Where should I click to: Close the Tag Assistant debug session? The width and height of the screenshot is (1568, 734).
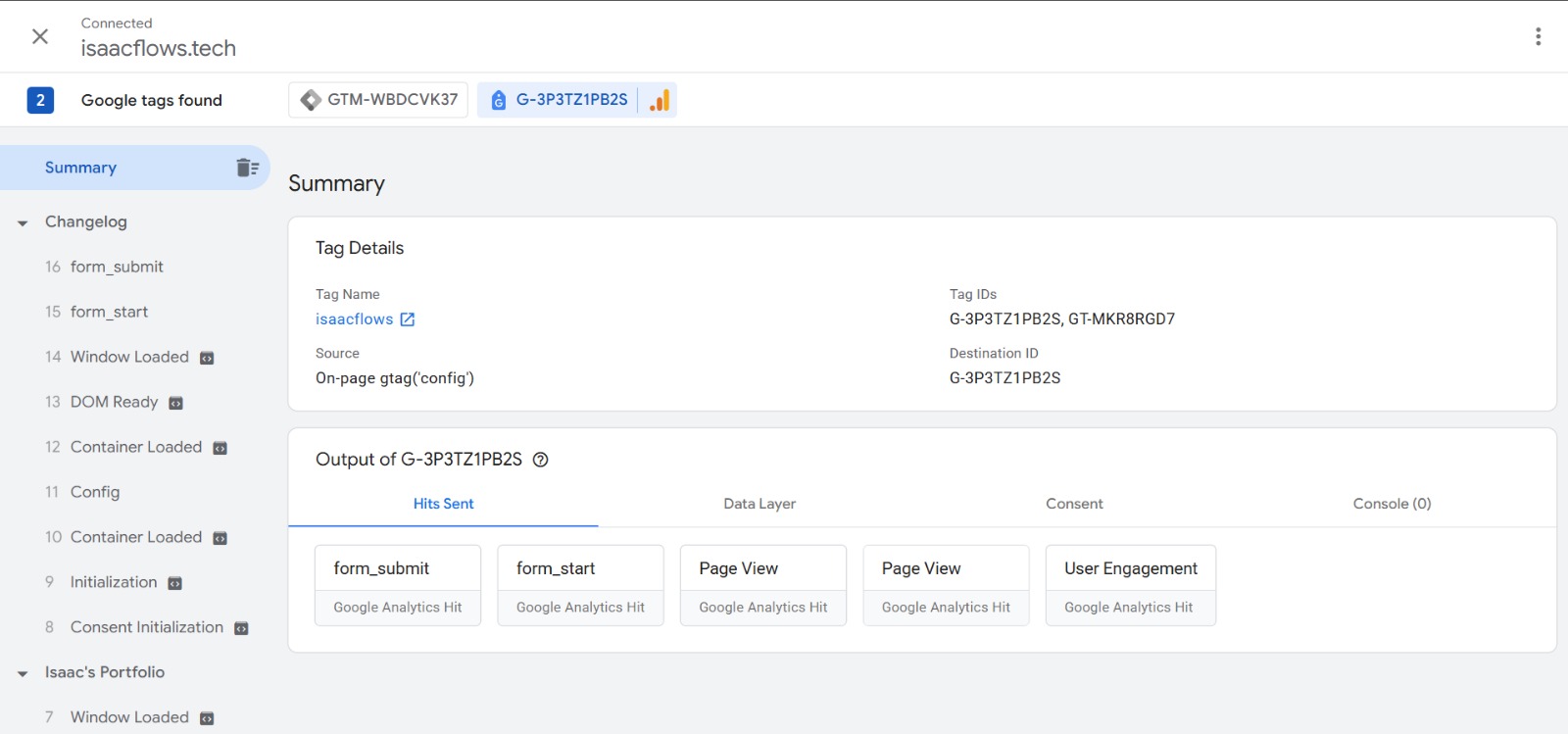[40, 36]
